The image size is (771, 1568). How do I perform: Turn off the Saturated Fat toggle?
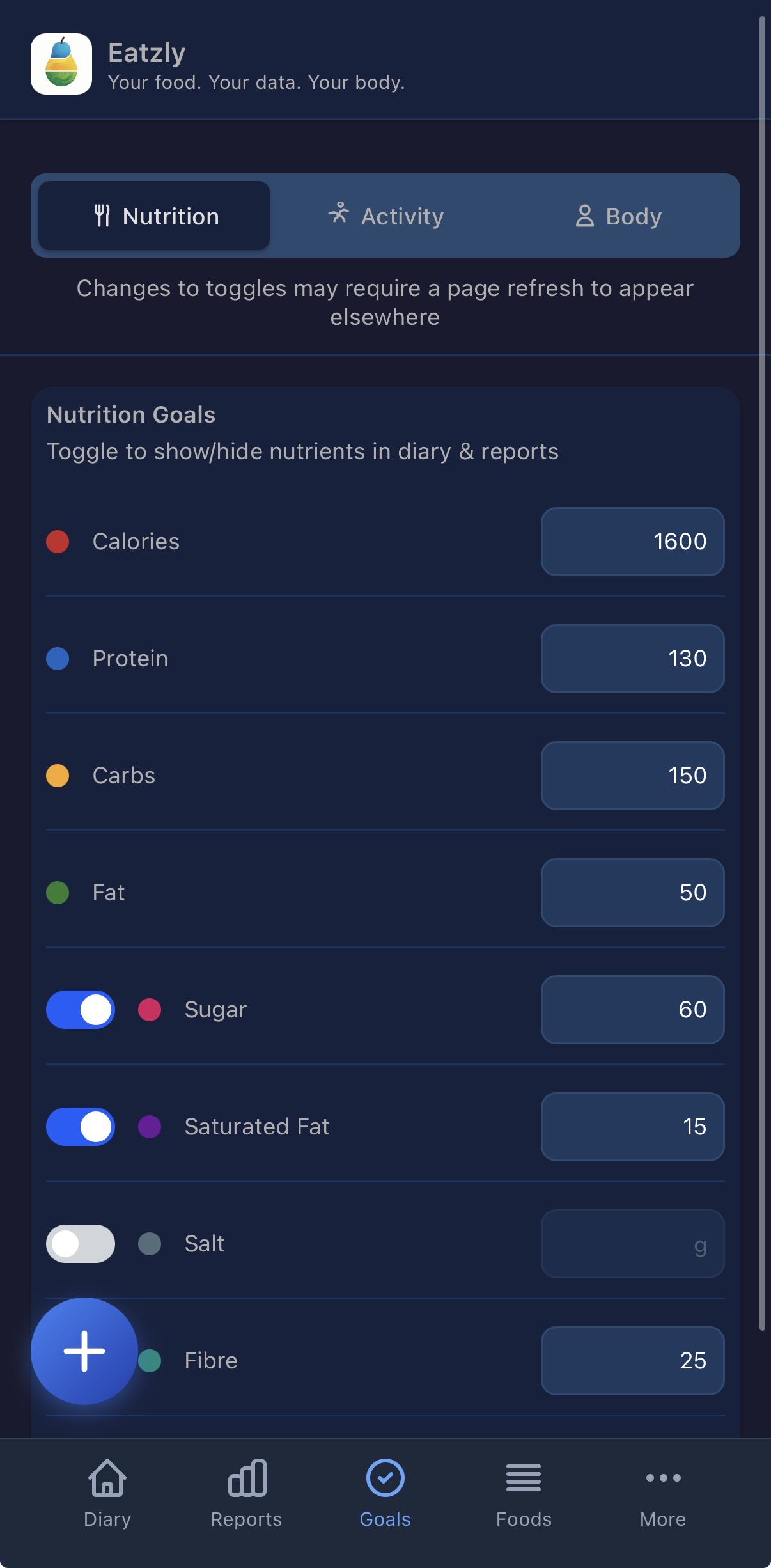79,1127
